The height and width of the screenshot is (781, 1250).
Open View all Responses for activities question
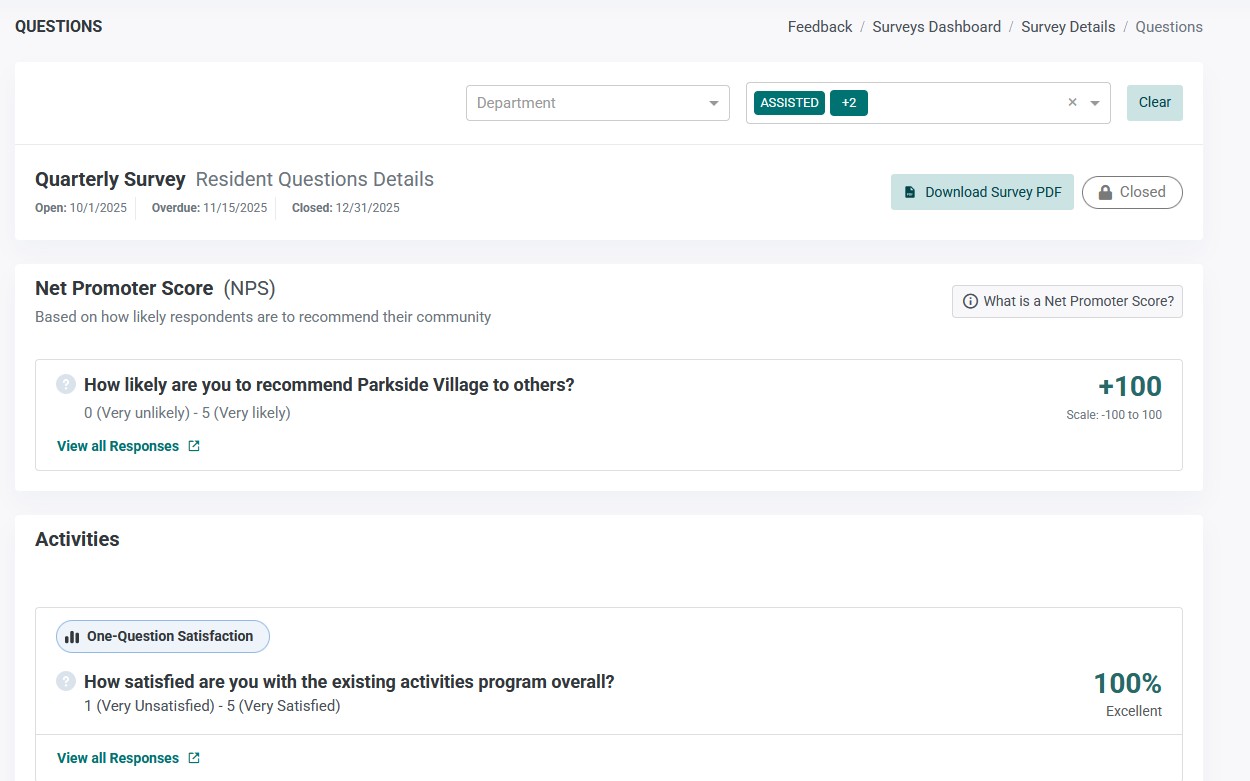[x=118, y=758]
